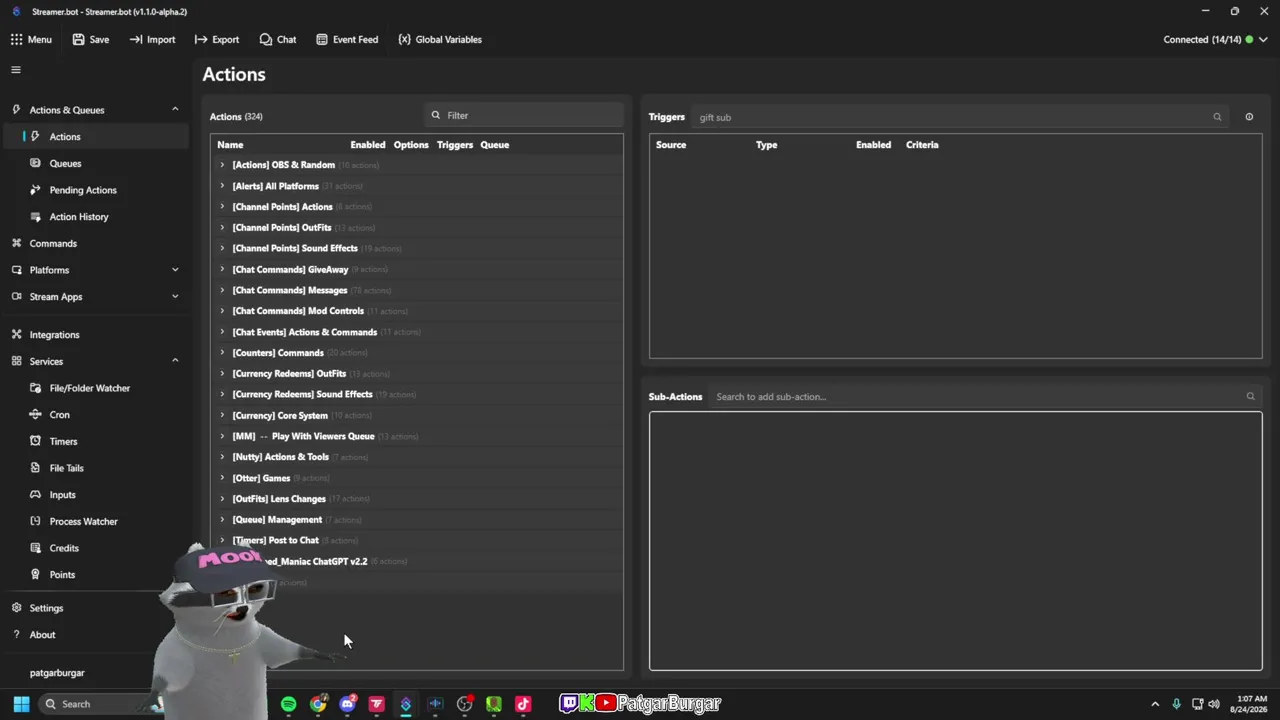The image size is (1280, 720).
Task: Save the current configuration
Action: [90, 40]
